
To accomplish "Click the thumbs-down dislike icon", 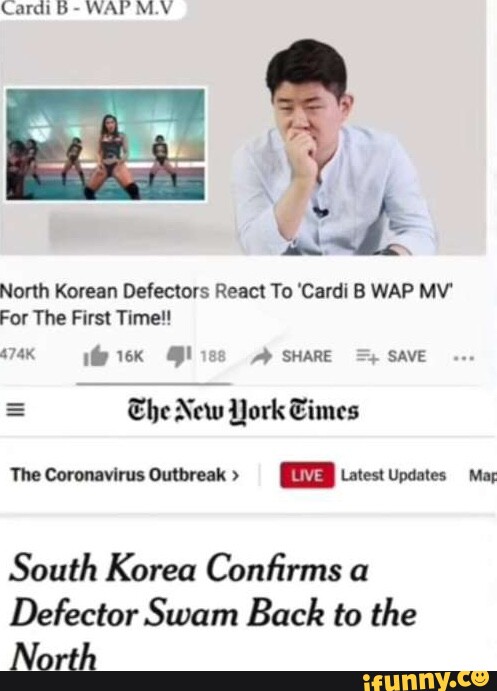I will [x=178, y=356].
